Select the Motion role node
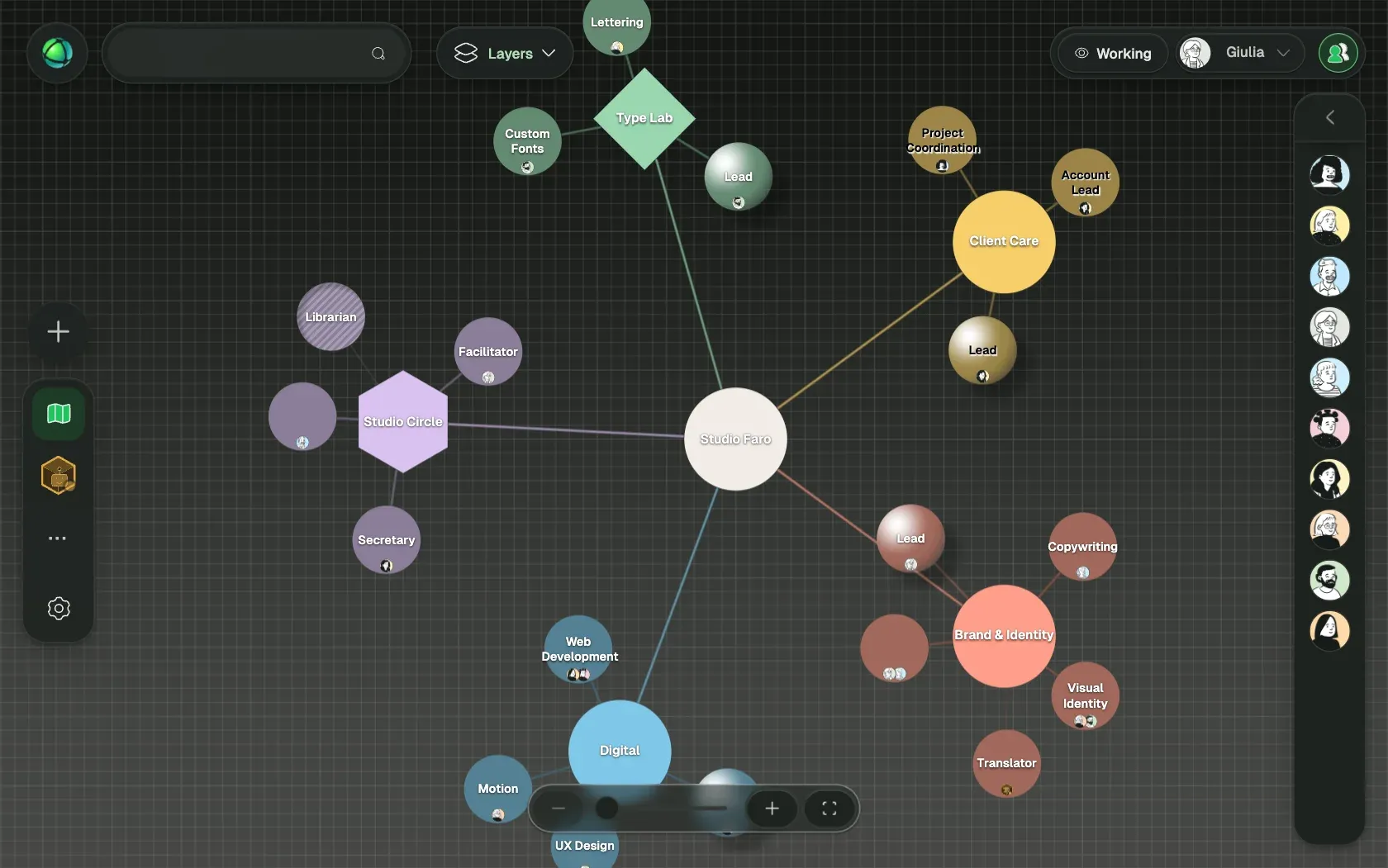Screen dimensions: 1388x868 (498, 789)
